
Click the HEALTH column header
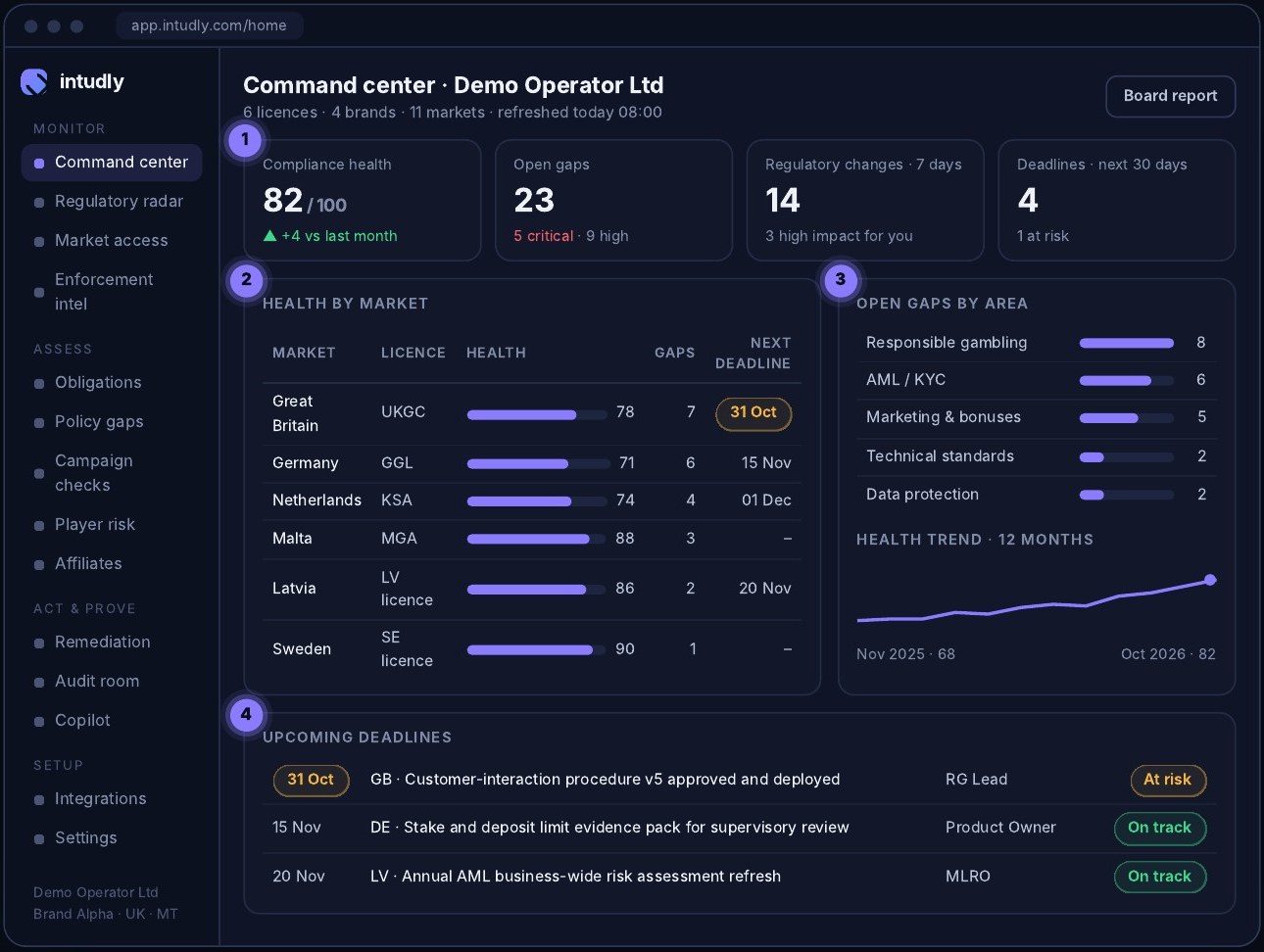point(496,353)
